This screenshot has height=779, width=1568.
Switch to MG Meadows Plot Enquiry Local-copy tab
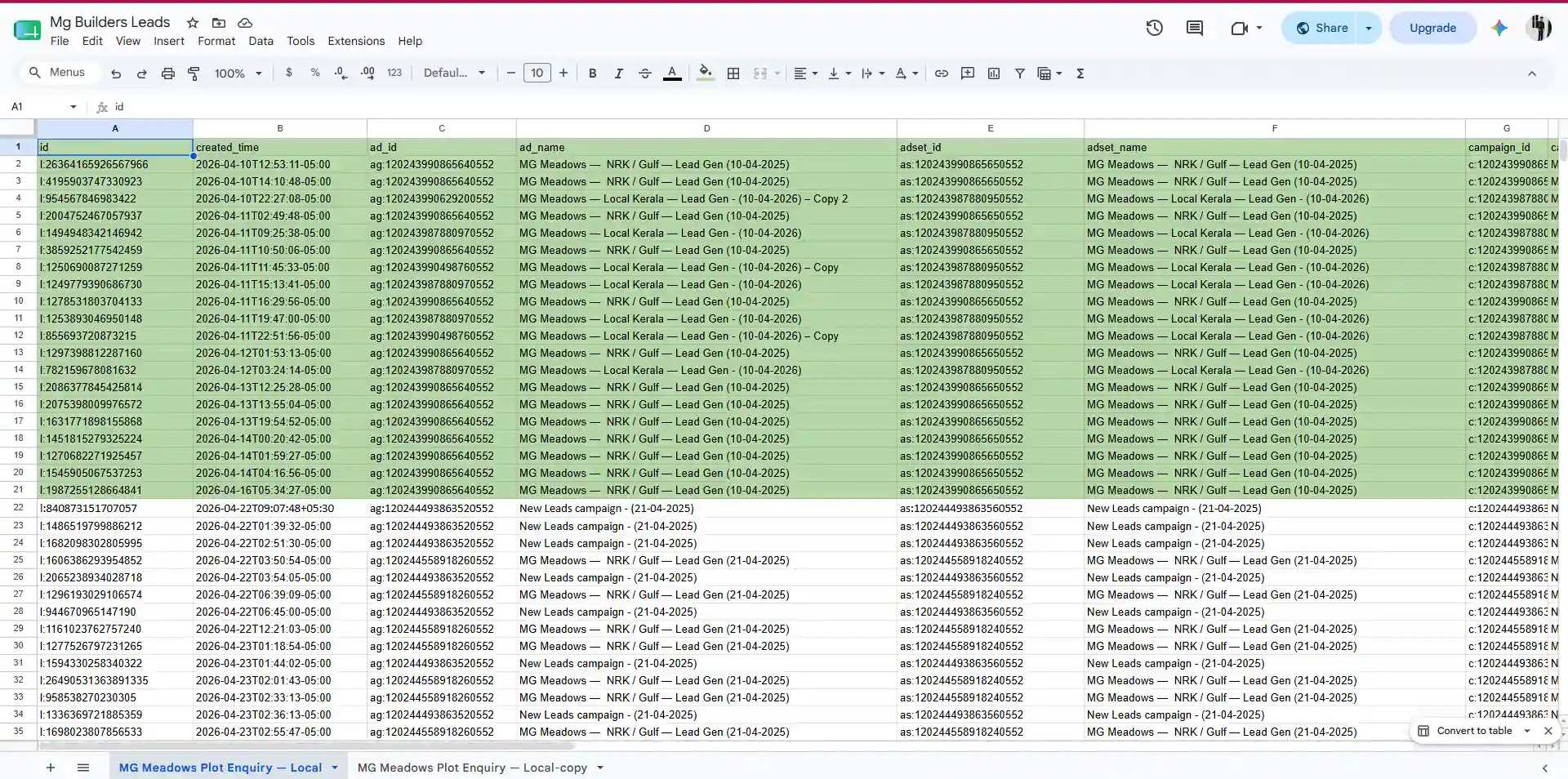tap(472, 768)
